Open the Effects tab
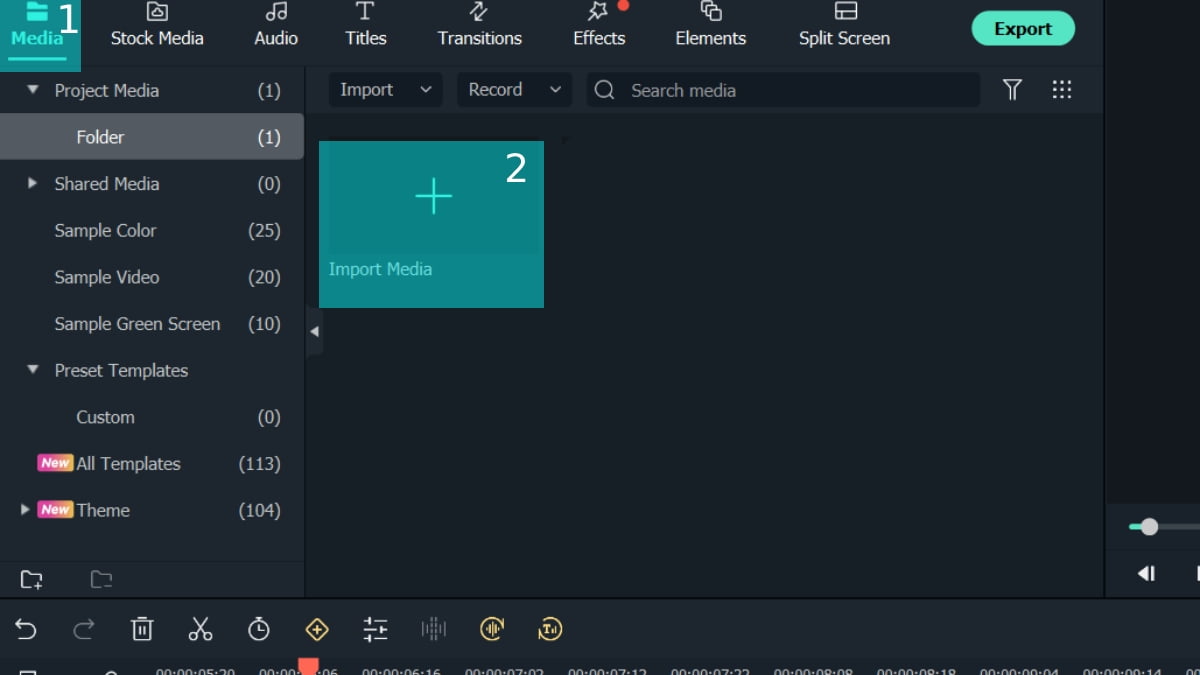The image size is (1200, 675). pos(599,25)
